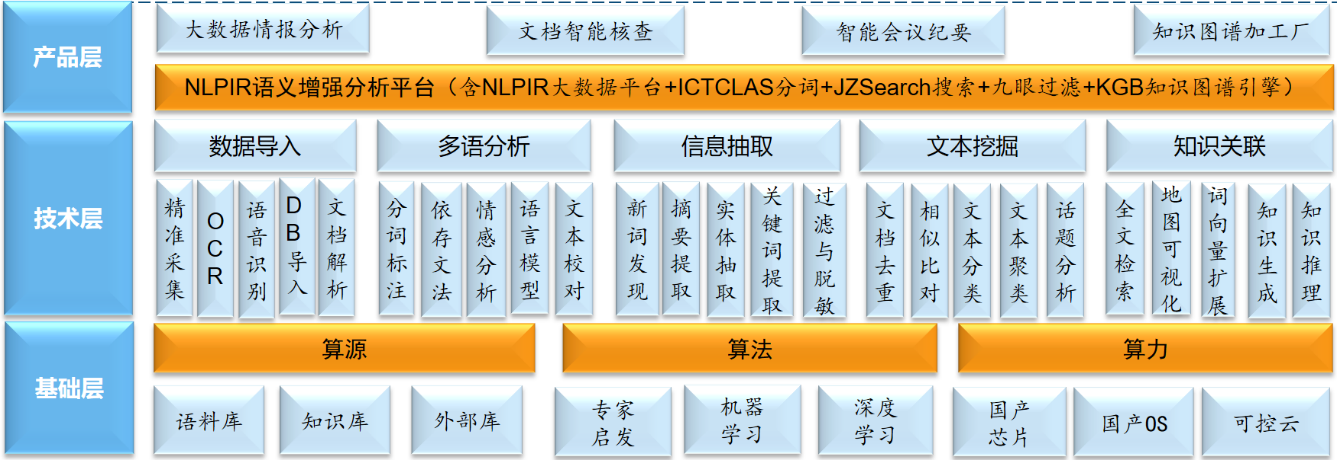Open the 知识图谱加工厂 product box
Screen dimensions: 1337x460
1231,30
